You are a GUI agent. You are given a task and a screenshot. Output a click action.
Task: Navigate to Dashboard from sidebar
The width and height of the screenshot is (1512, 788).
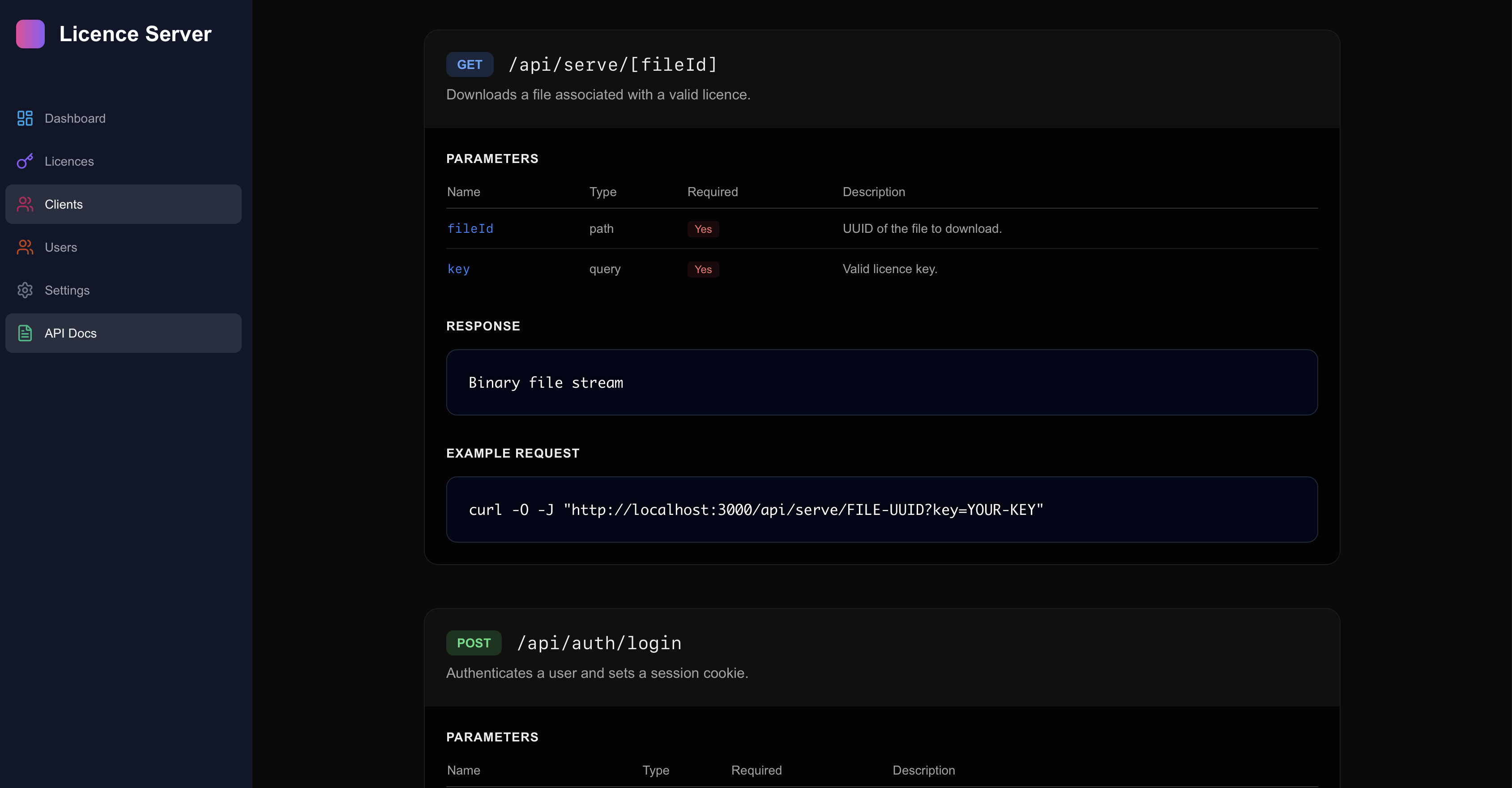[x=75, y=118]
